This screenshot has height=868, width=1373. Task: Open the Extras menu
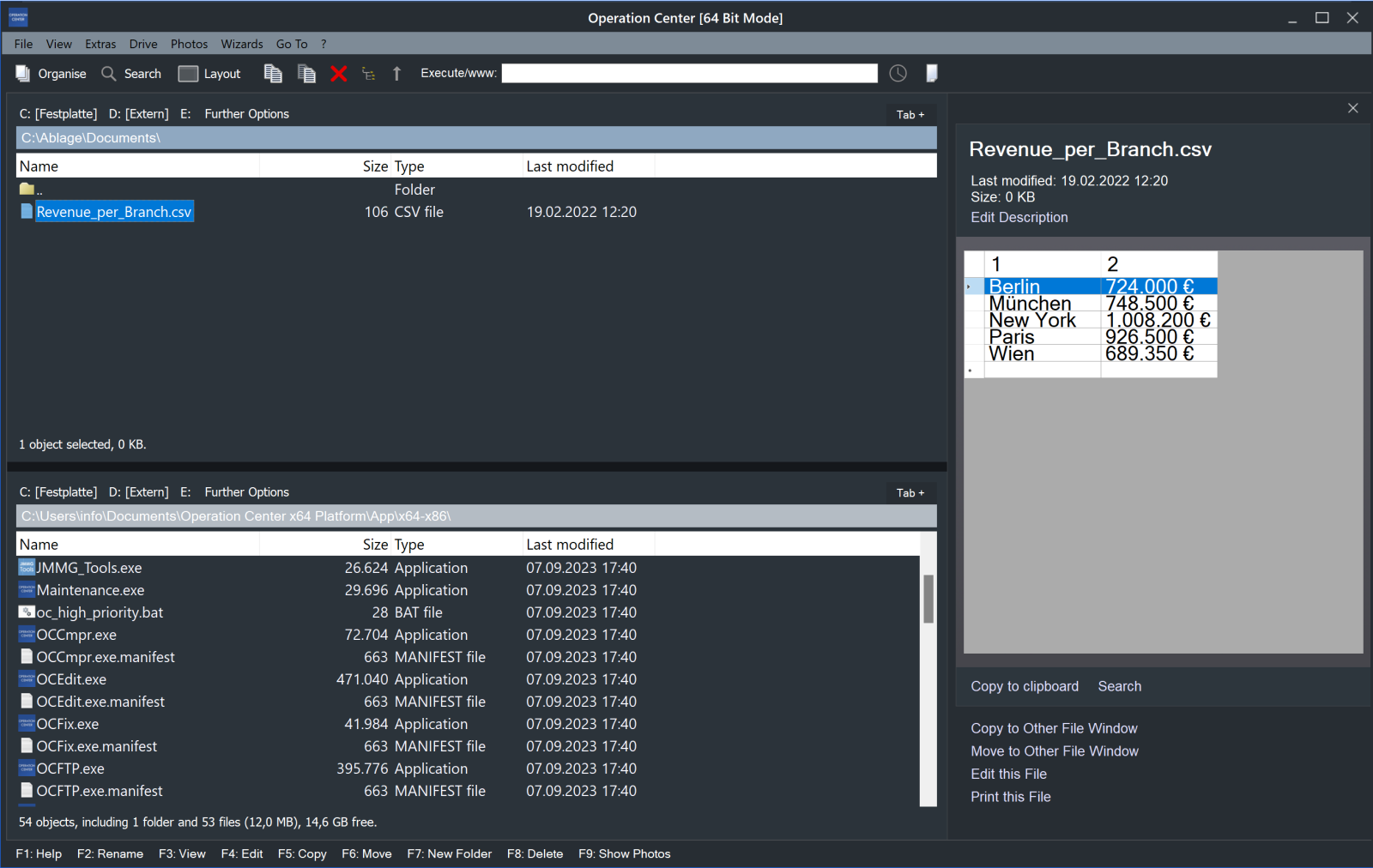point(100,44)
